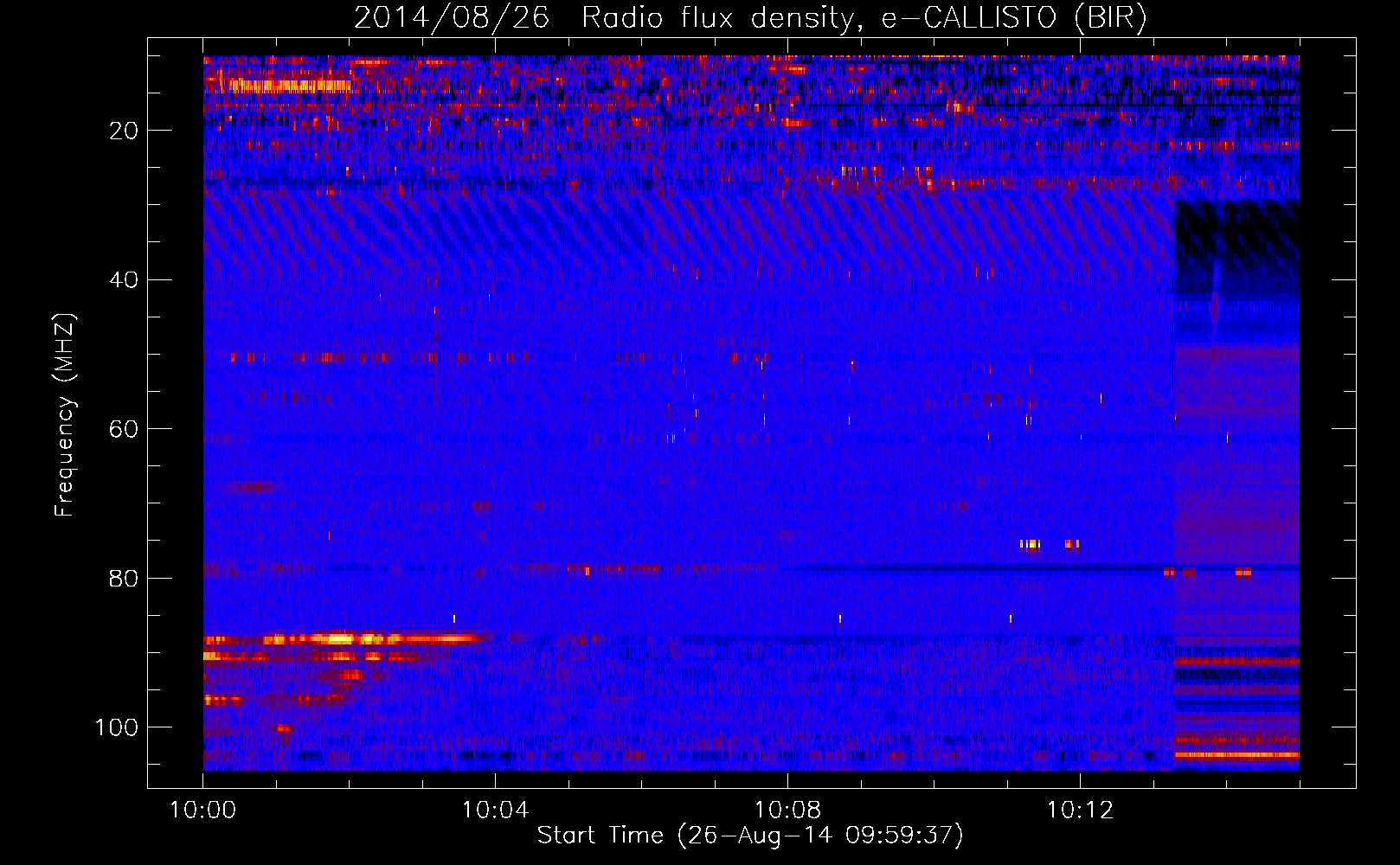Viewport: 1400px width, 865px height.
Task: Click the 80 frequency tick label
Action: [124, 578]
